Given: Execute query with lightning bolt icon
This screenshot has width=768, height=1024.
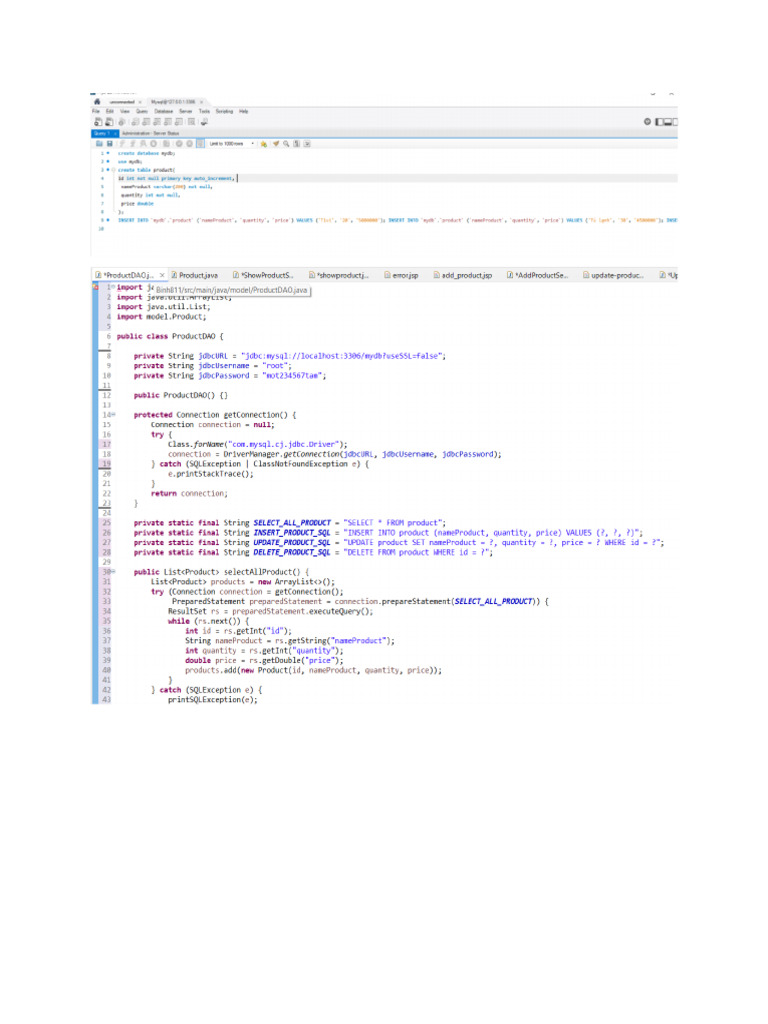Looking at the screenshot, I should click(x=125, y=143).
